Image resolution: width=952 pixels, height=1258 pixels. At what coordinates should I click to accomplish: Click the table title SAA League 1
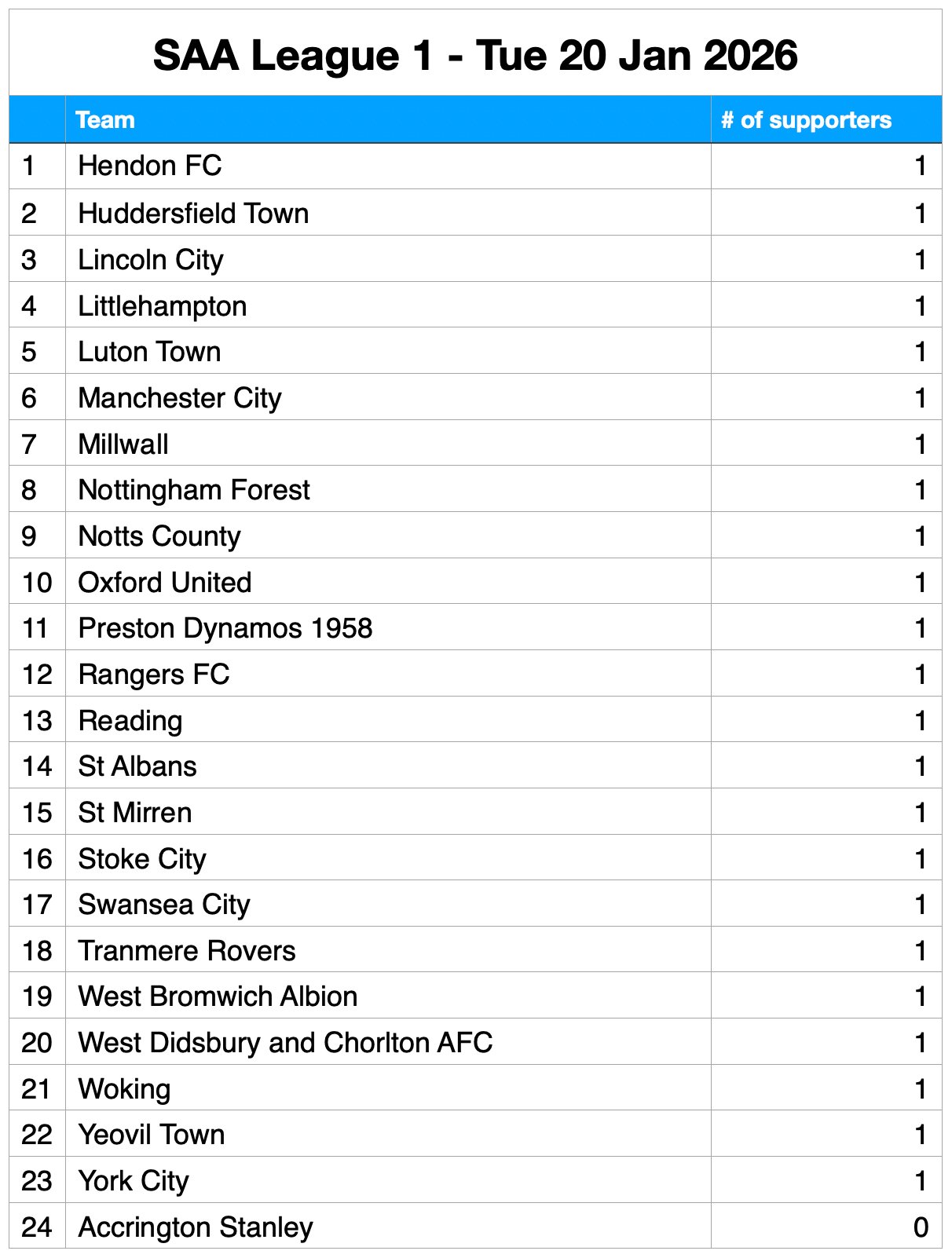pos(475,56)
